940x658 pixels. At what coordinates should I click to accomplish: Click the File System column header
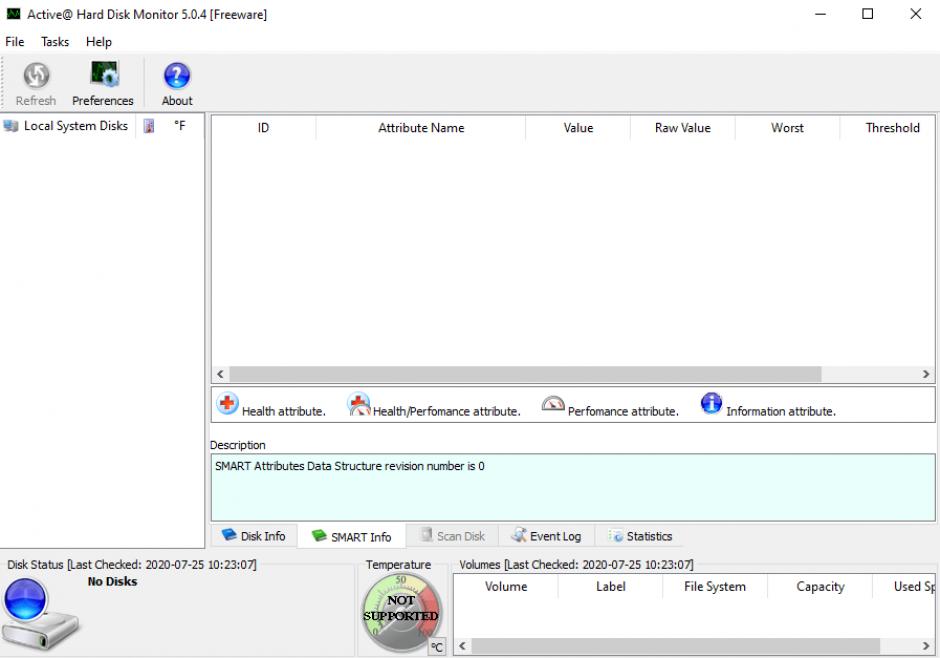715,586
